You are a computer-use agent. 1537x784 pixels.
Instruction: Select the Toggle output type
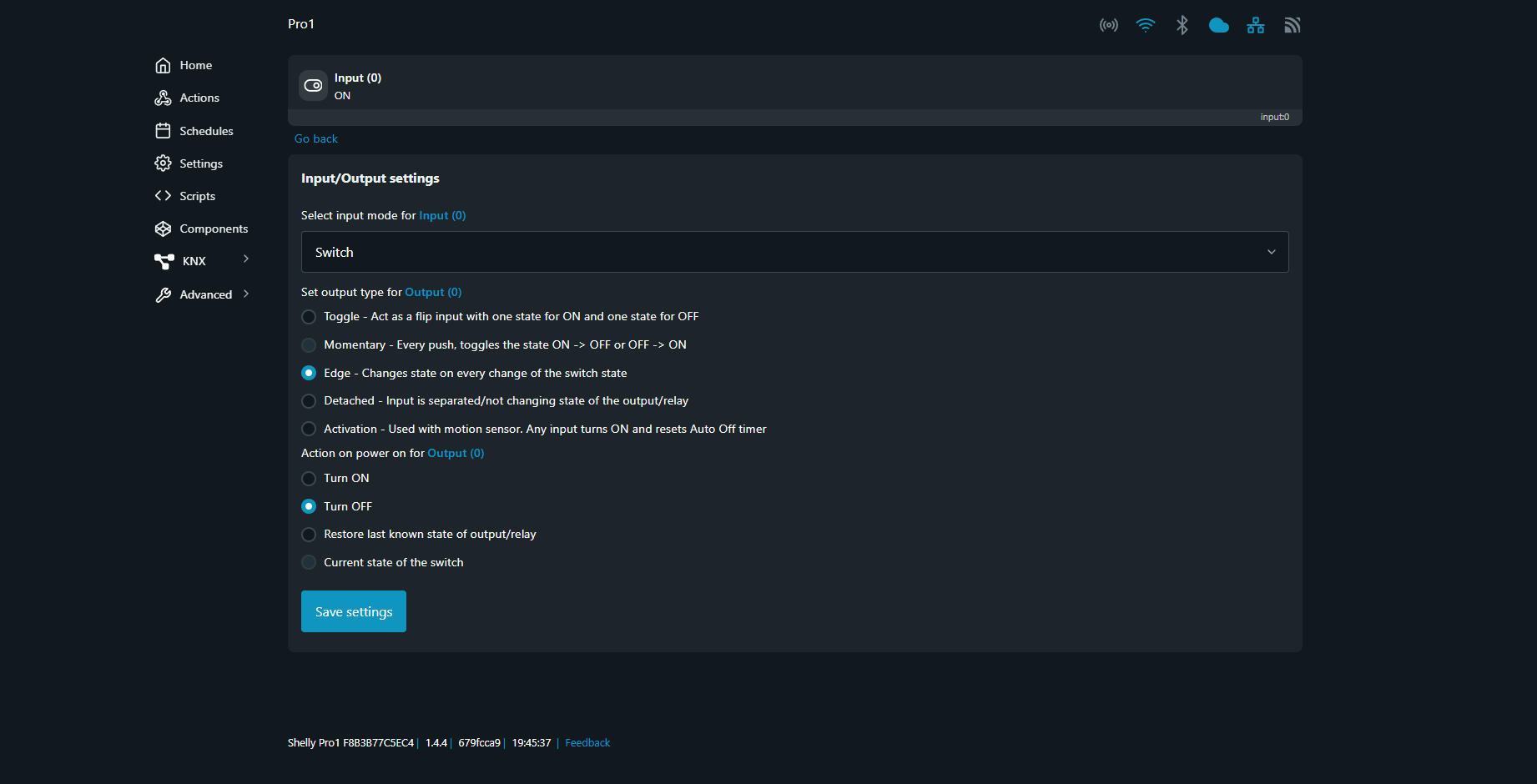309,317
